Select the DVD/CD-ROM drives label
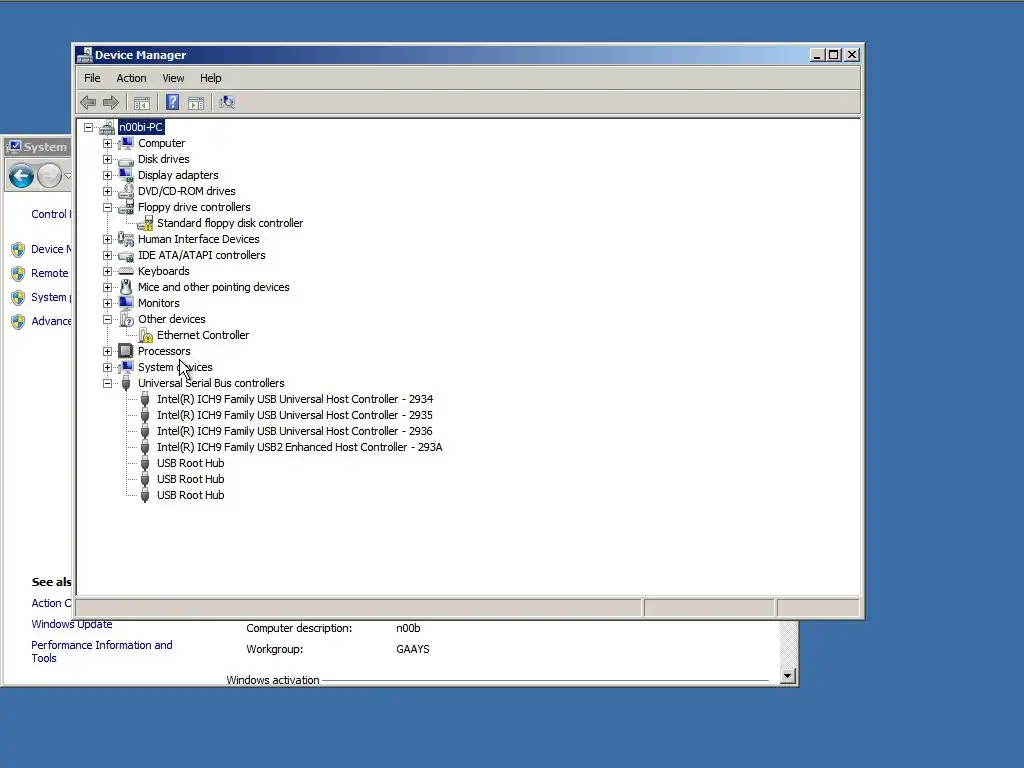 187,191
